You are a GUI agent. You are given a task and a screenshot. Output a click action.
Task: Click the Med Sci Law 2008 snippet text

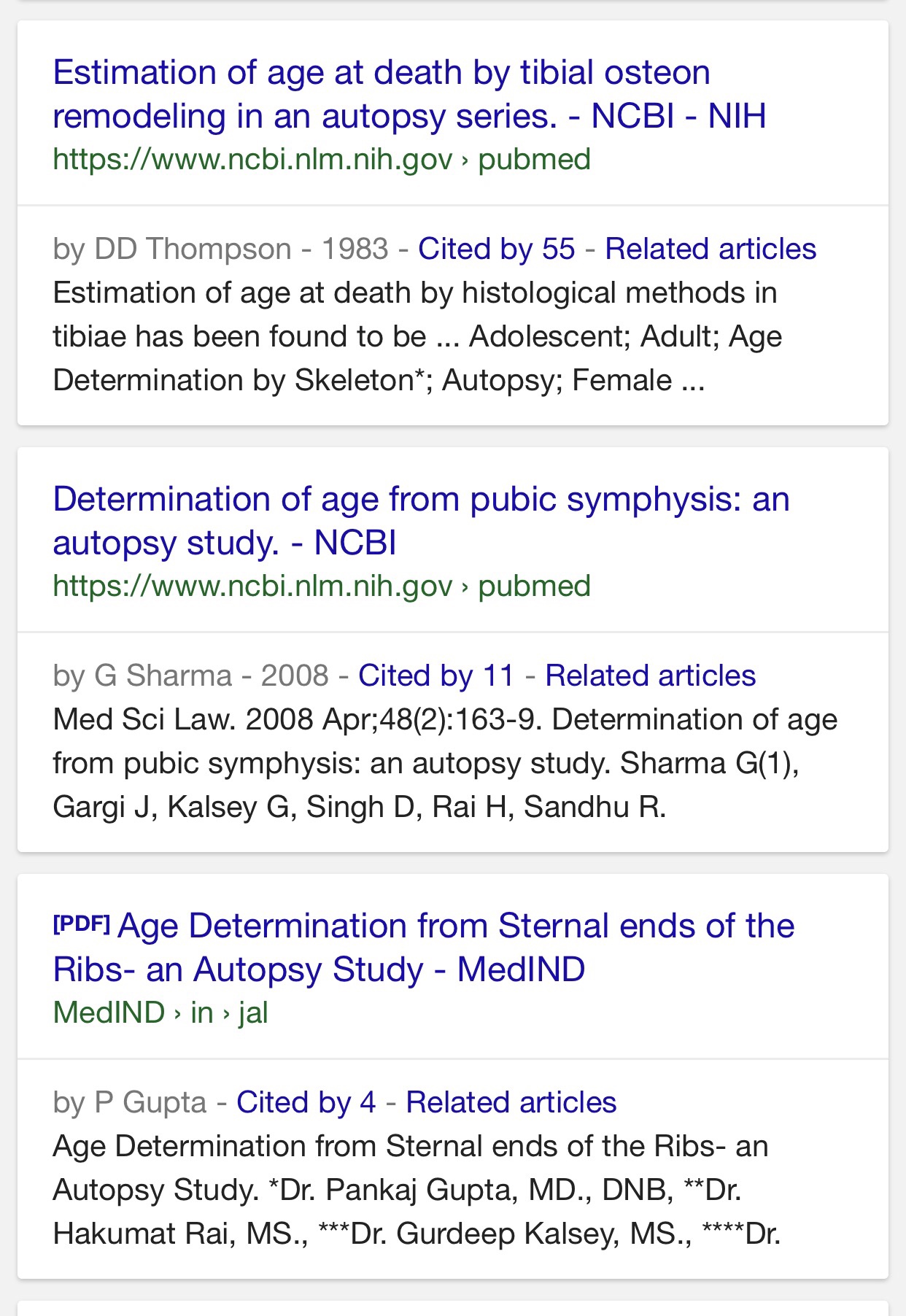445,763
